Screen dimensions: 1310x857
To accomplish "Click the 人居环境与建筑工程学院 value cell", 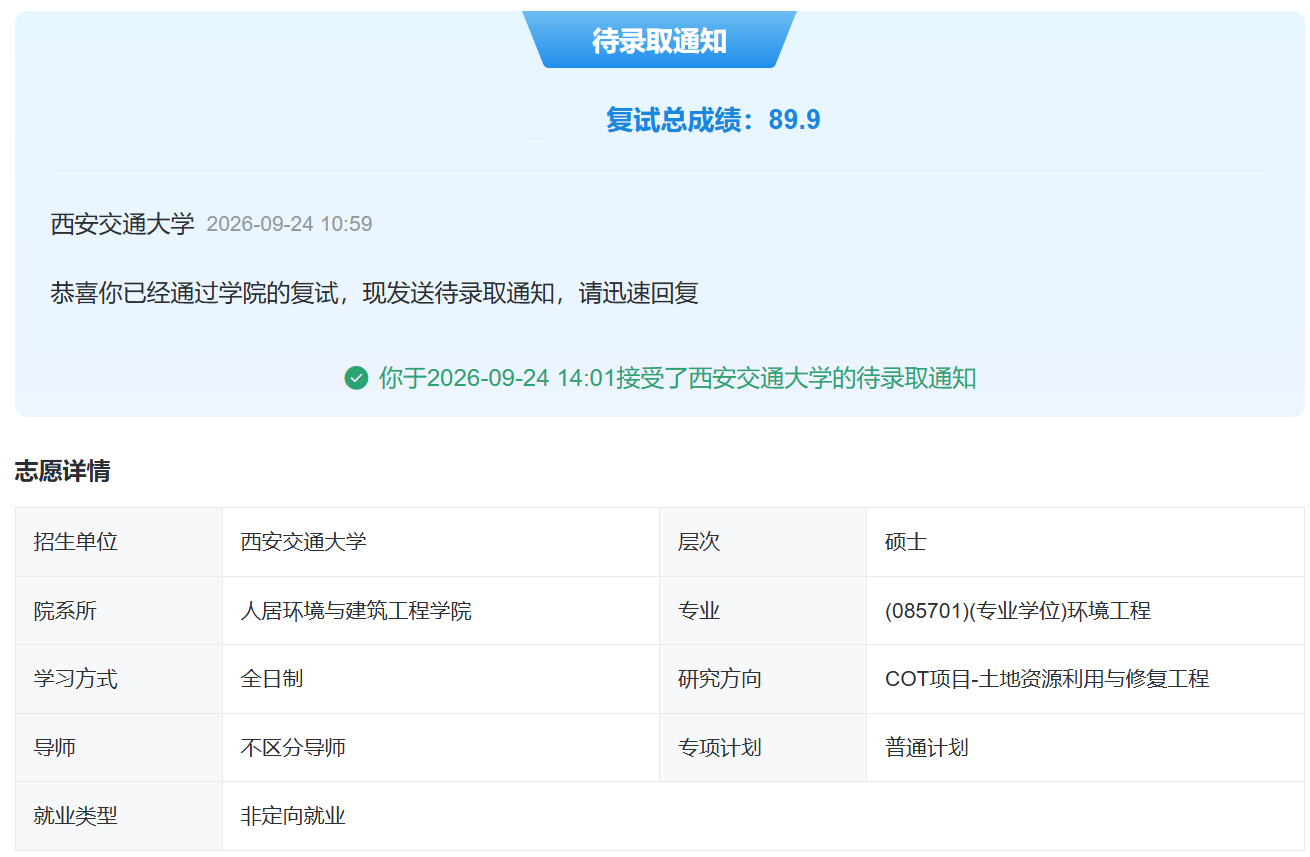I will coord(441,611).
